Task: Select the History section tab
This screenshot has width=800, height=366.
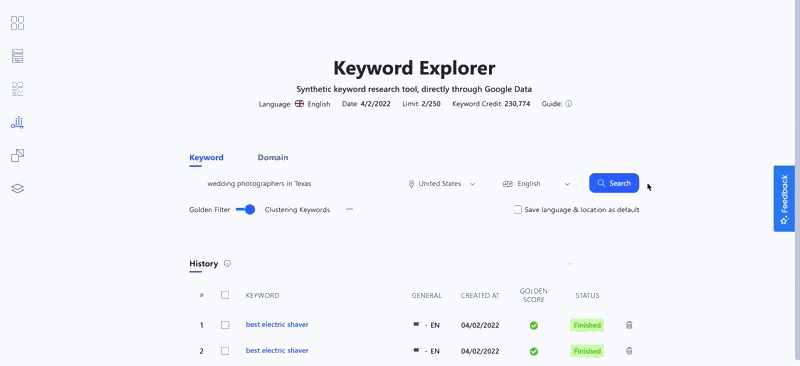Action: coord(203,264)
